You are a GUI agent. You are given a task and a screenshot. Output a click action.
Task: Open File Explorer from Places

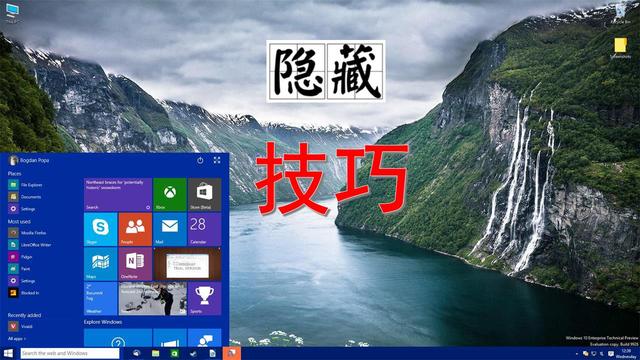tap(26, 185)
